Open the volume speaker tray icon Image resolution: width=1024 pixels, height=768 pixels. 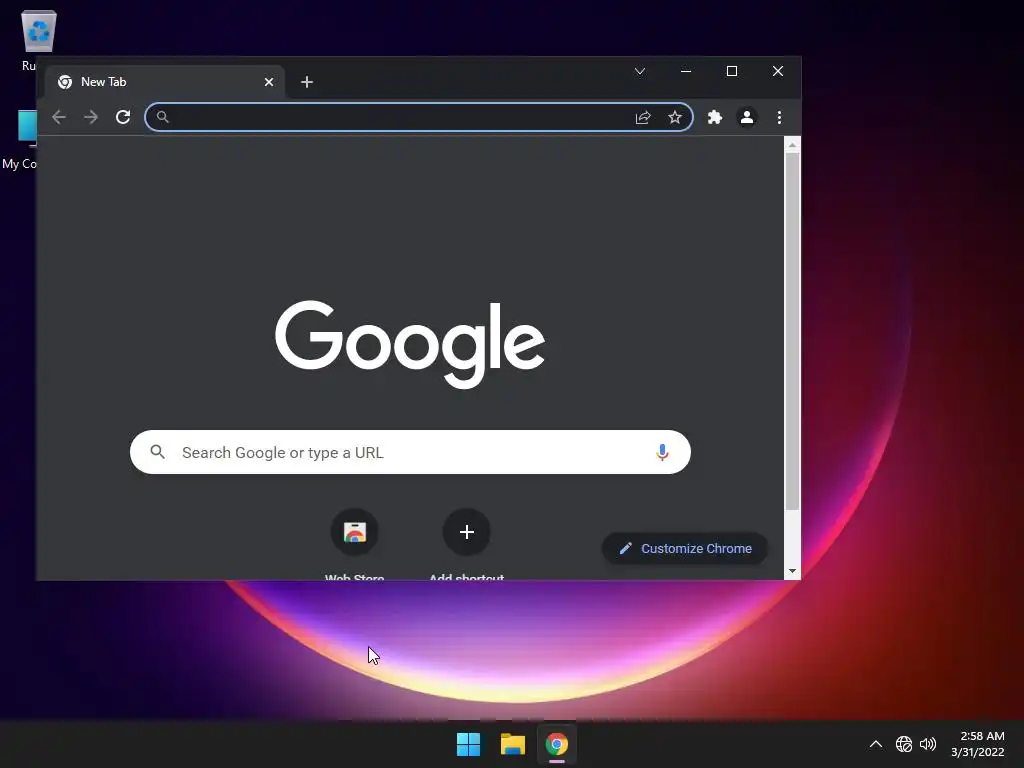coord(928,744)
